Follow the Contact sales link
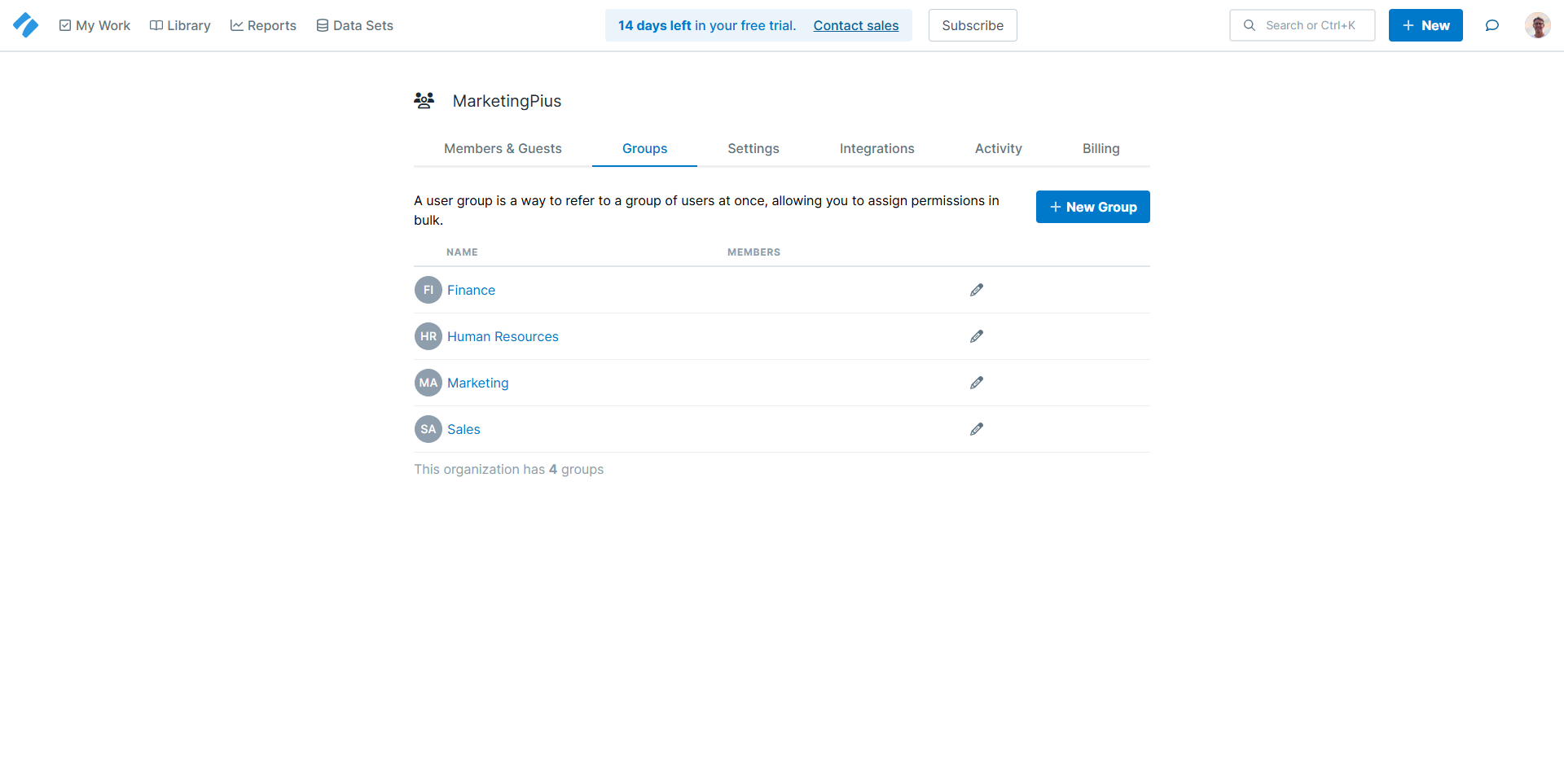Viewport: 1564px width, 784px height. [x=855, y=25]
